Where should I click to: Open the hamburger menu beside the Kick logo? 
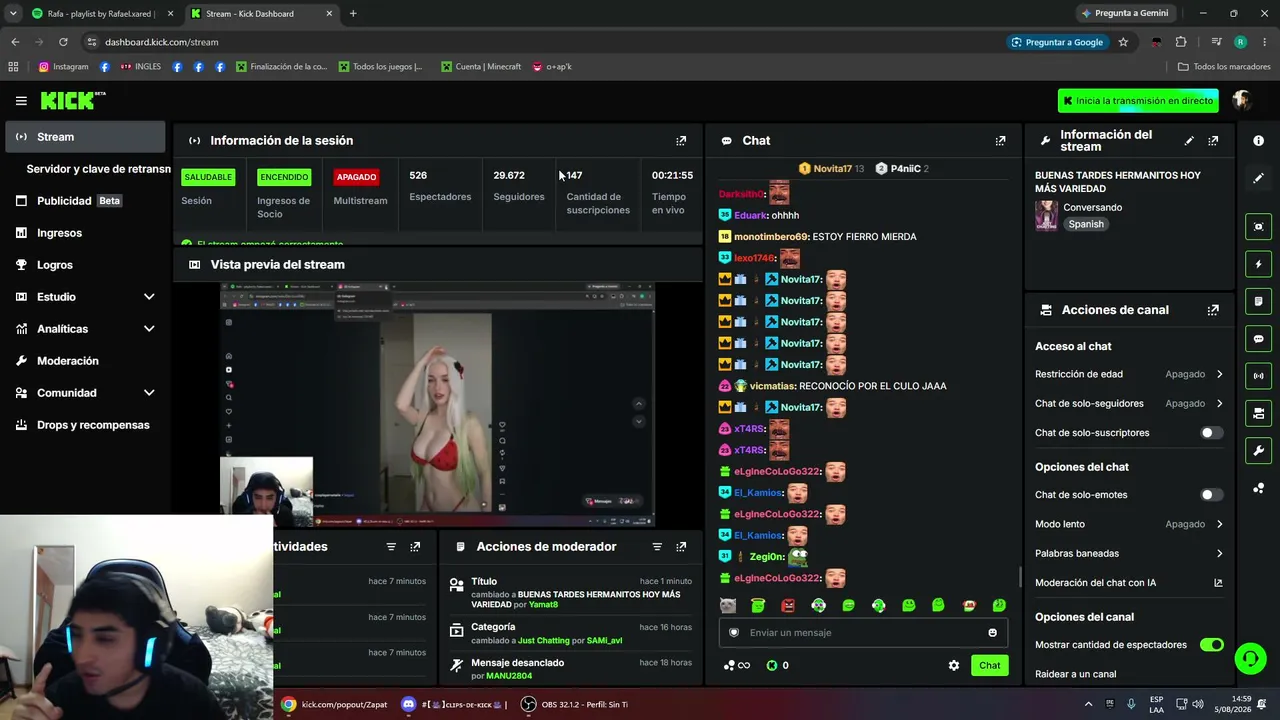(21, 100)
